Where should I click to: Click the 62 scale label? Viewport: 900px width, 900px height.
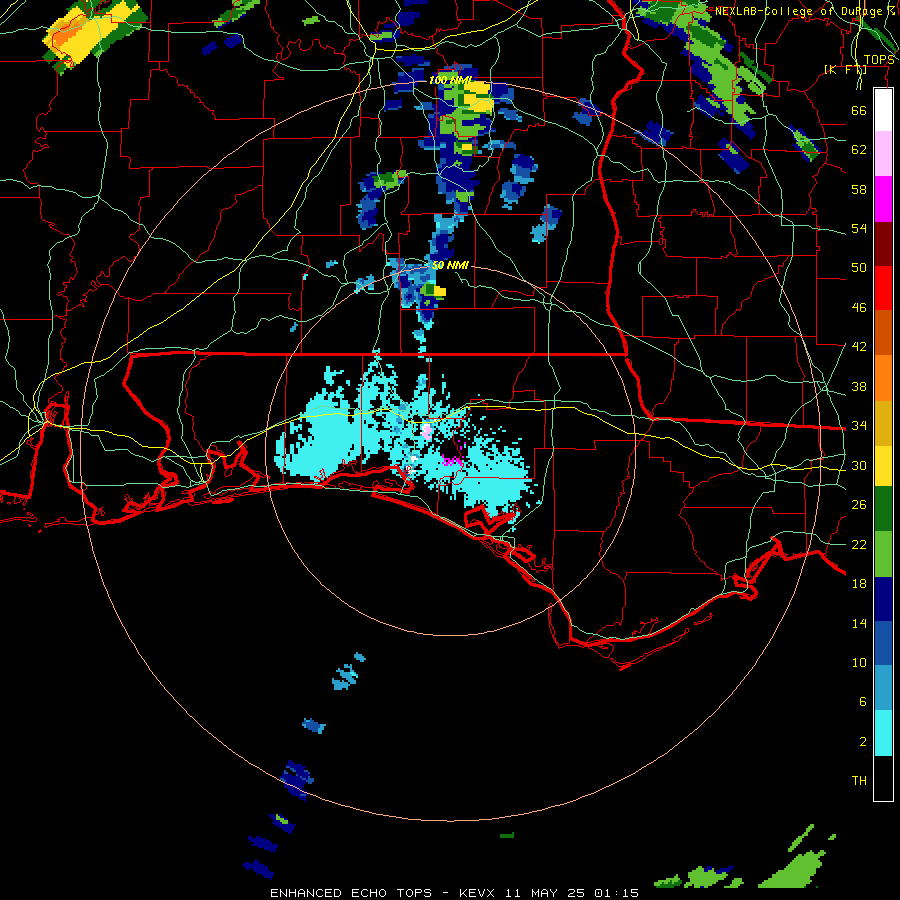tap(859, 150)
